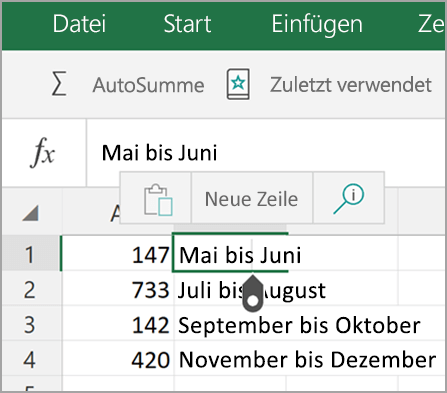Click the AutoSumme sigma icon
Viewport: 447px width, 393px height.
tap(59, 84)
